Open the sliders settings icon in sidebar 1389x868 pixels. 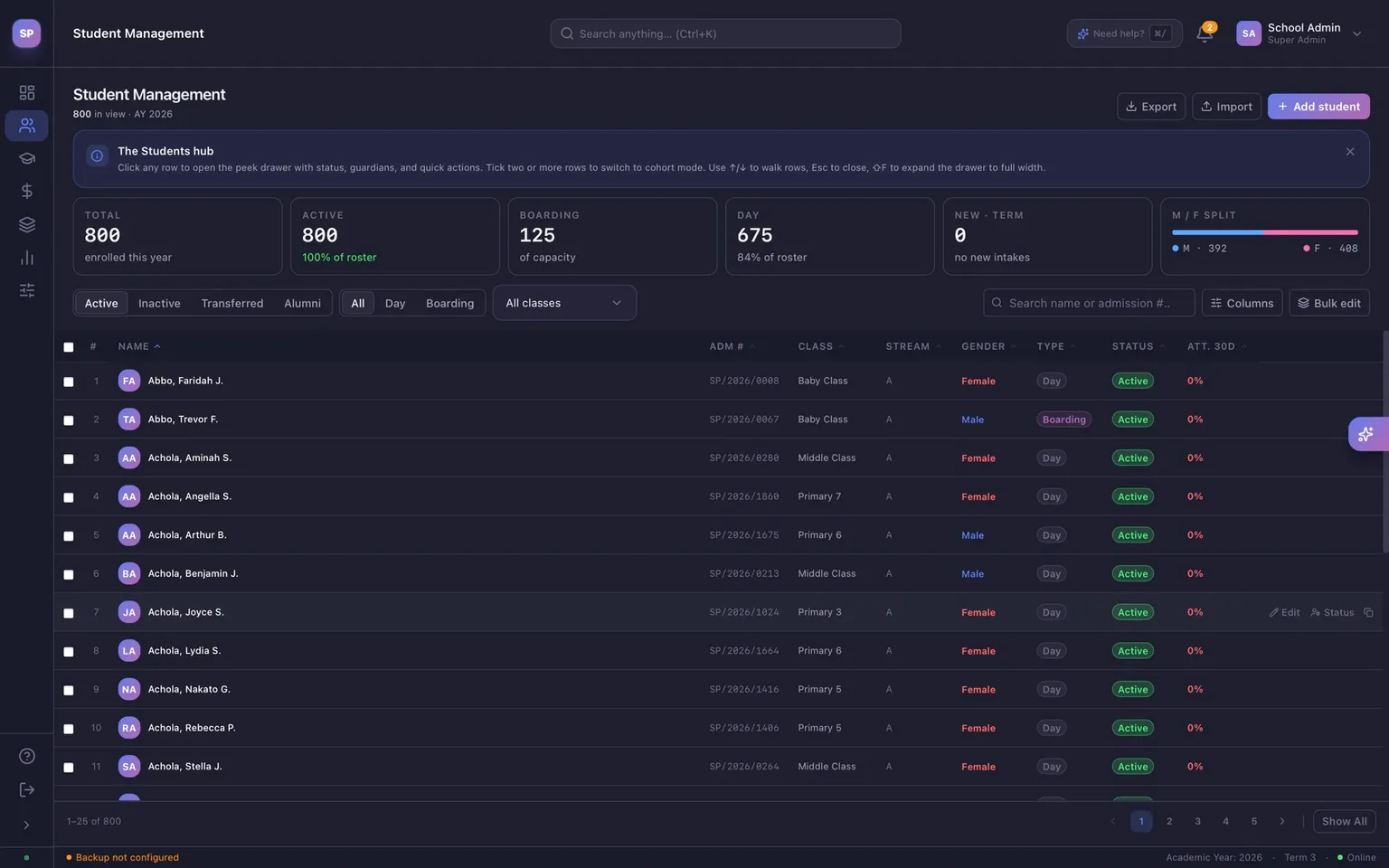click(x=26, y=290)
